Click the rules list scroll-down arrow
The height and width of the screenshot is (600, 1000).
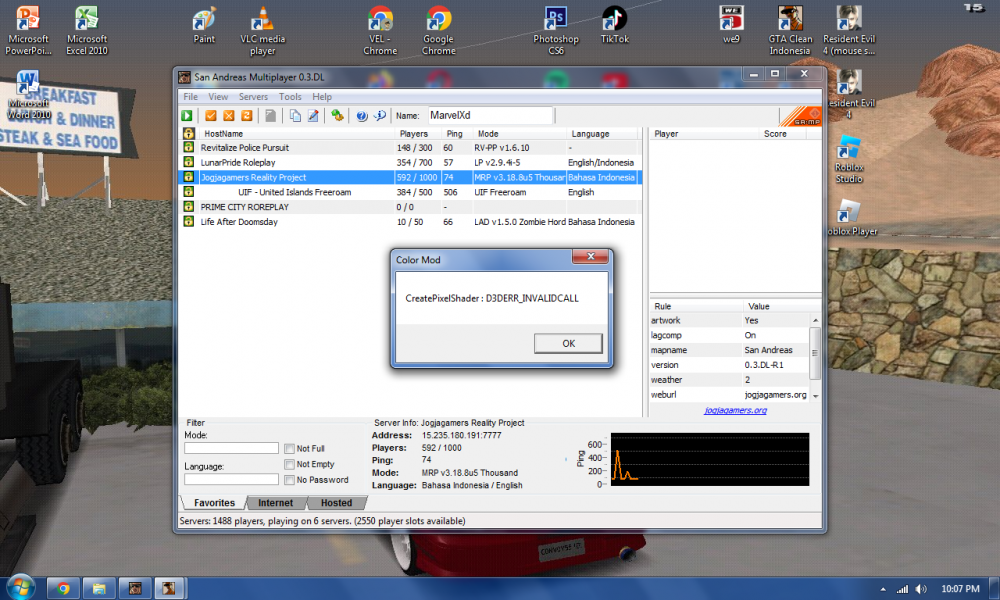coord(815,396)
